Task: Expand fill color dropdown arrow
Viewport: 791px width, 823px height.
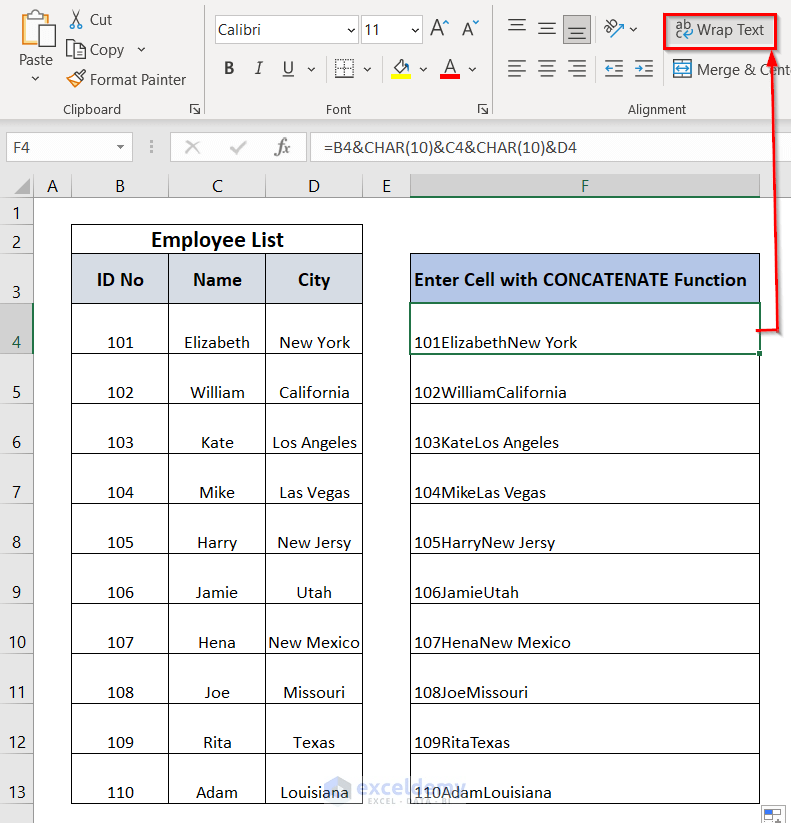Action: [423, 69]
